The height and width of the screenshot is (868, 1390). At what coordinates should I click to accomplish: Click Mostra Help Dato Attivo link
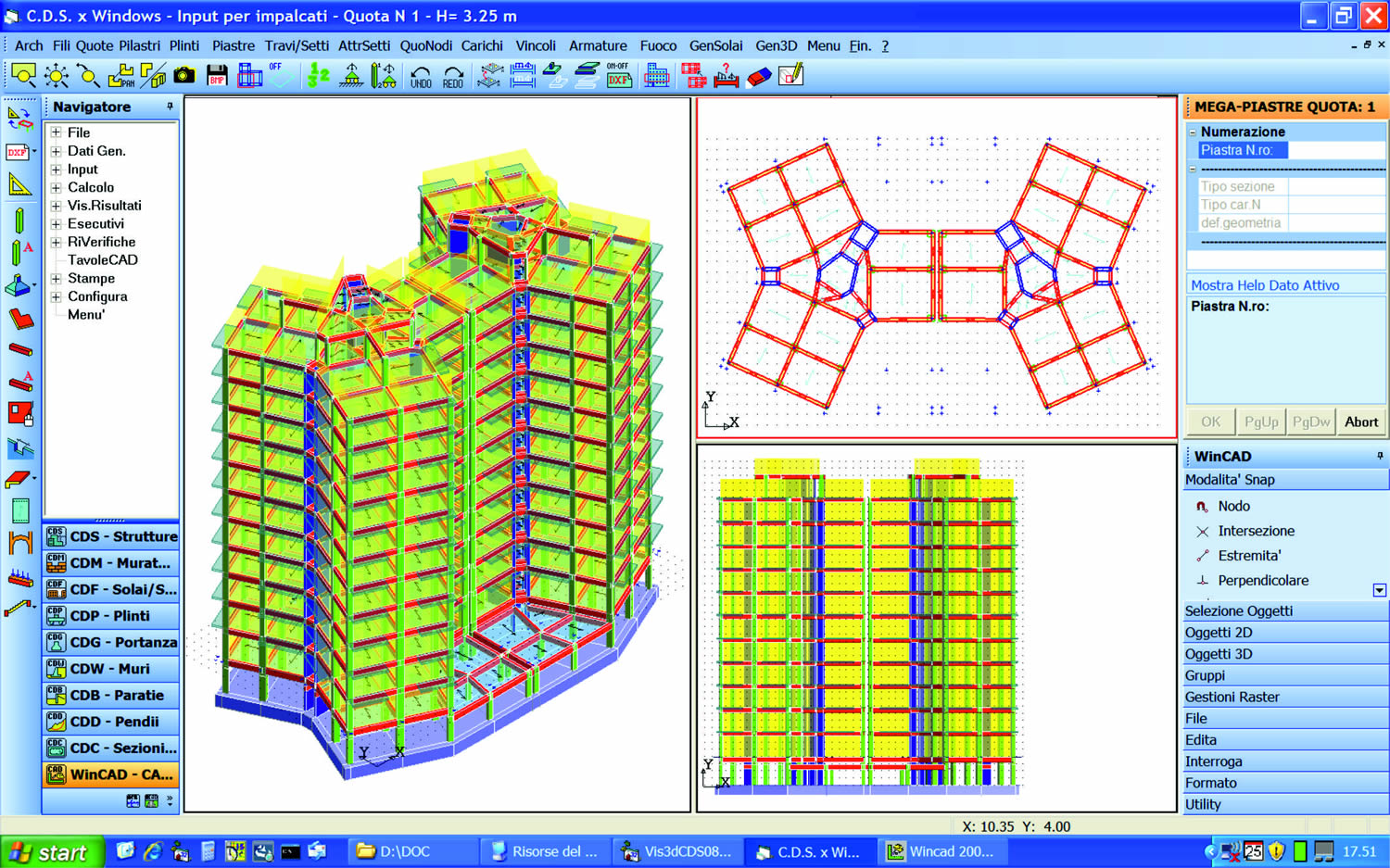pyautogui.click(x=1265, y=285)
